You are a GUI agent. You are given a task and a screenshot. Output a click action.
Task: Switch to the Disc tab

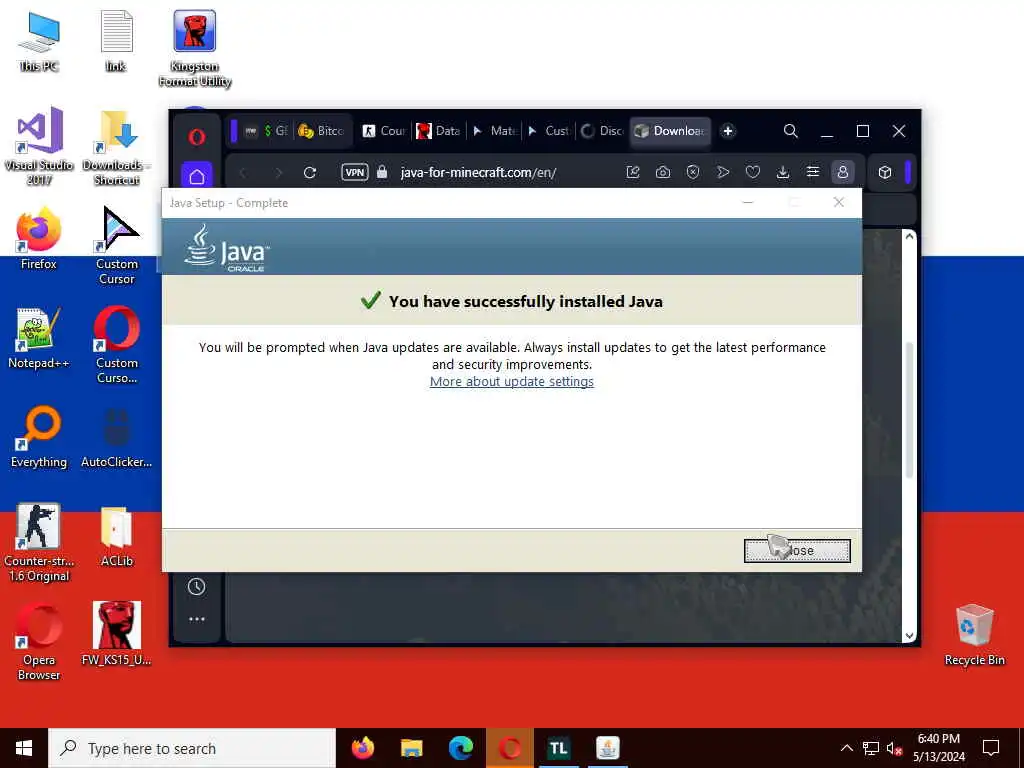click(602, 131)
